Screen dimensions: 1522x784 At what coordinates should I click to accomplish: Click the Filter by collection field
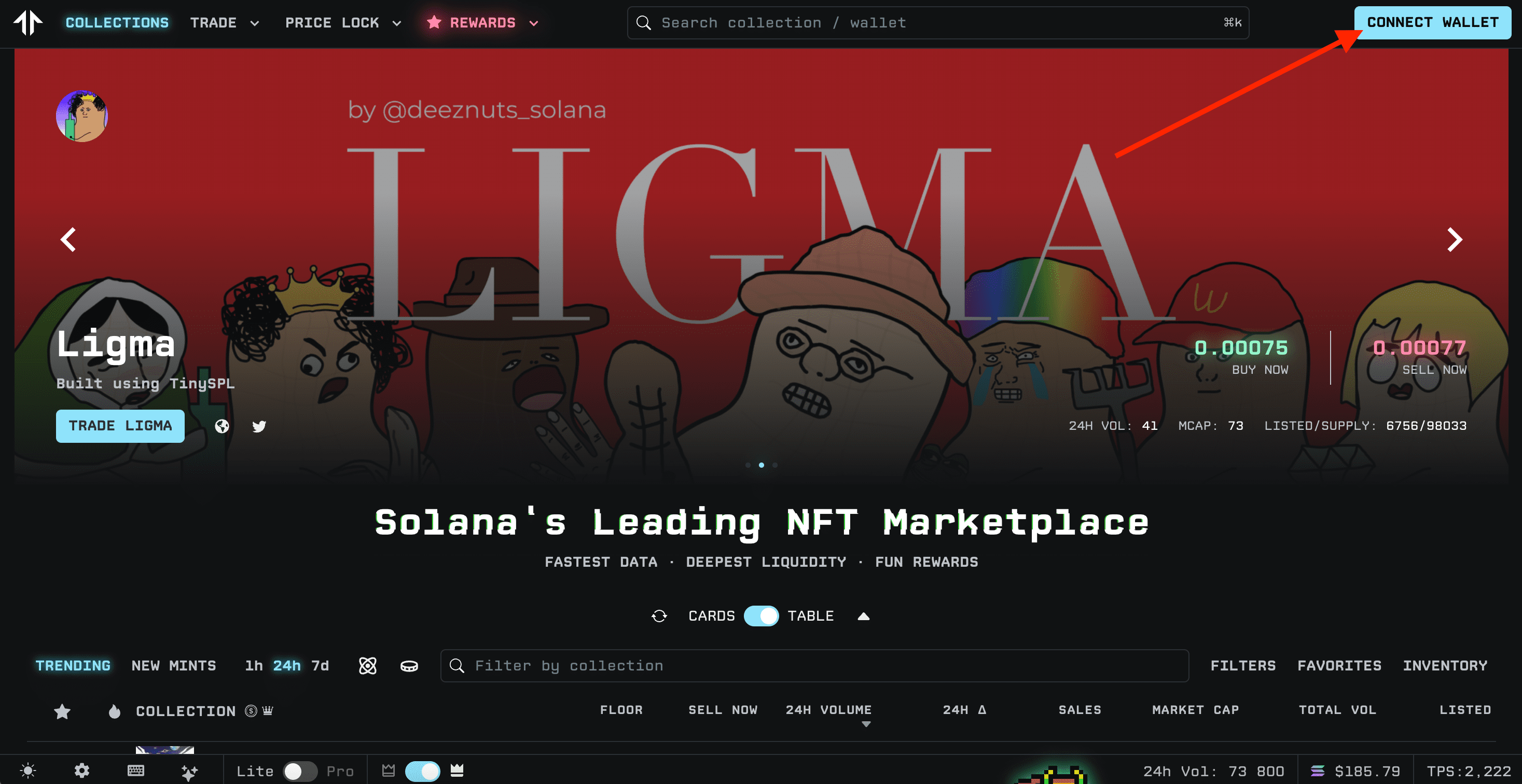click(x=814, y=666)
